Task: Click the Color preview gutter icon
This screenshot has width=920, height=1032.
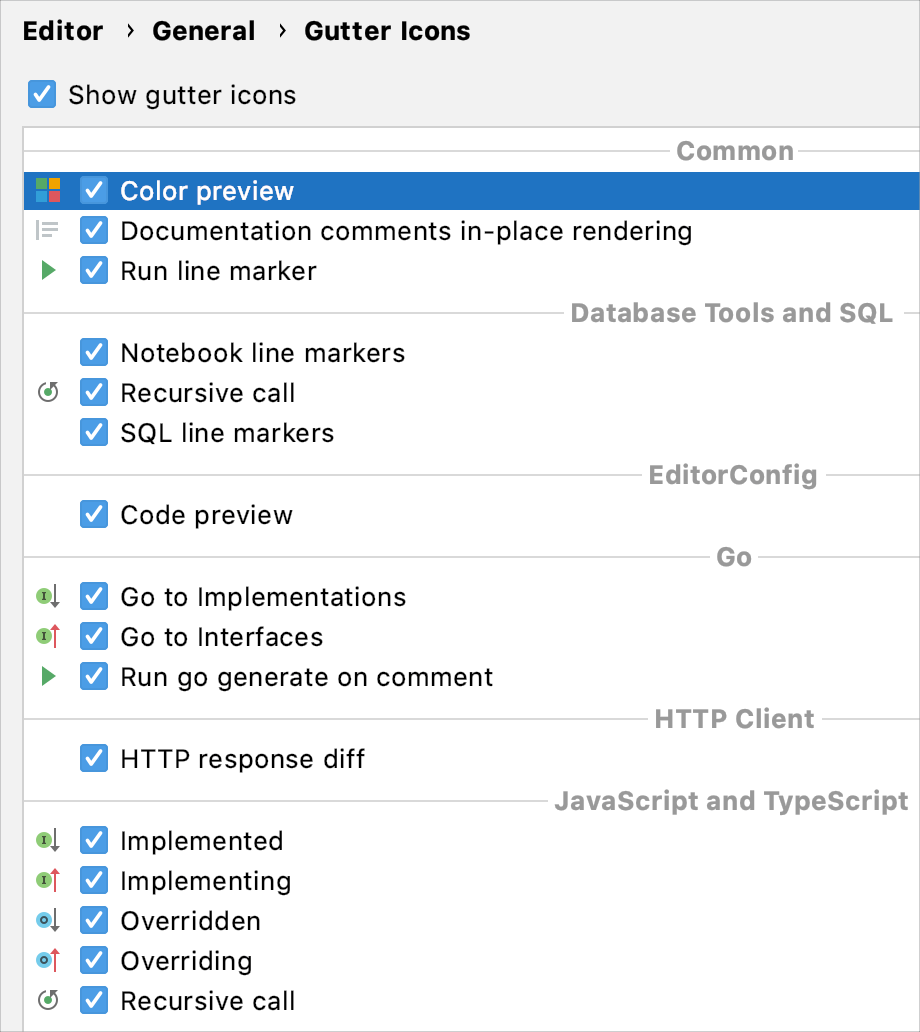Action: point(46,190)
